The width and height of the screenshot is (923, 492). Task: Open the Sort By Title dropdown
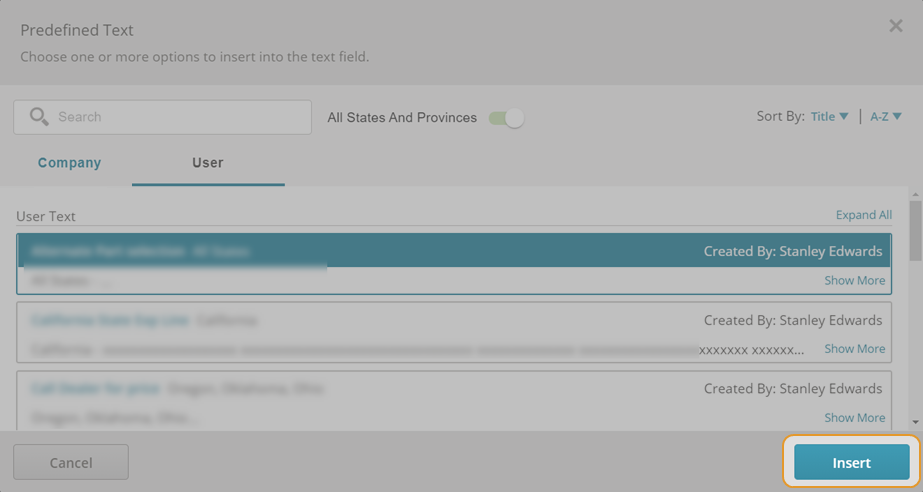[829, 117]
